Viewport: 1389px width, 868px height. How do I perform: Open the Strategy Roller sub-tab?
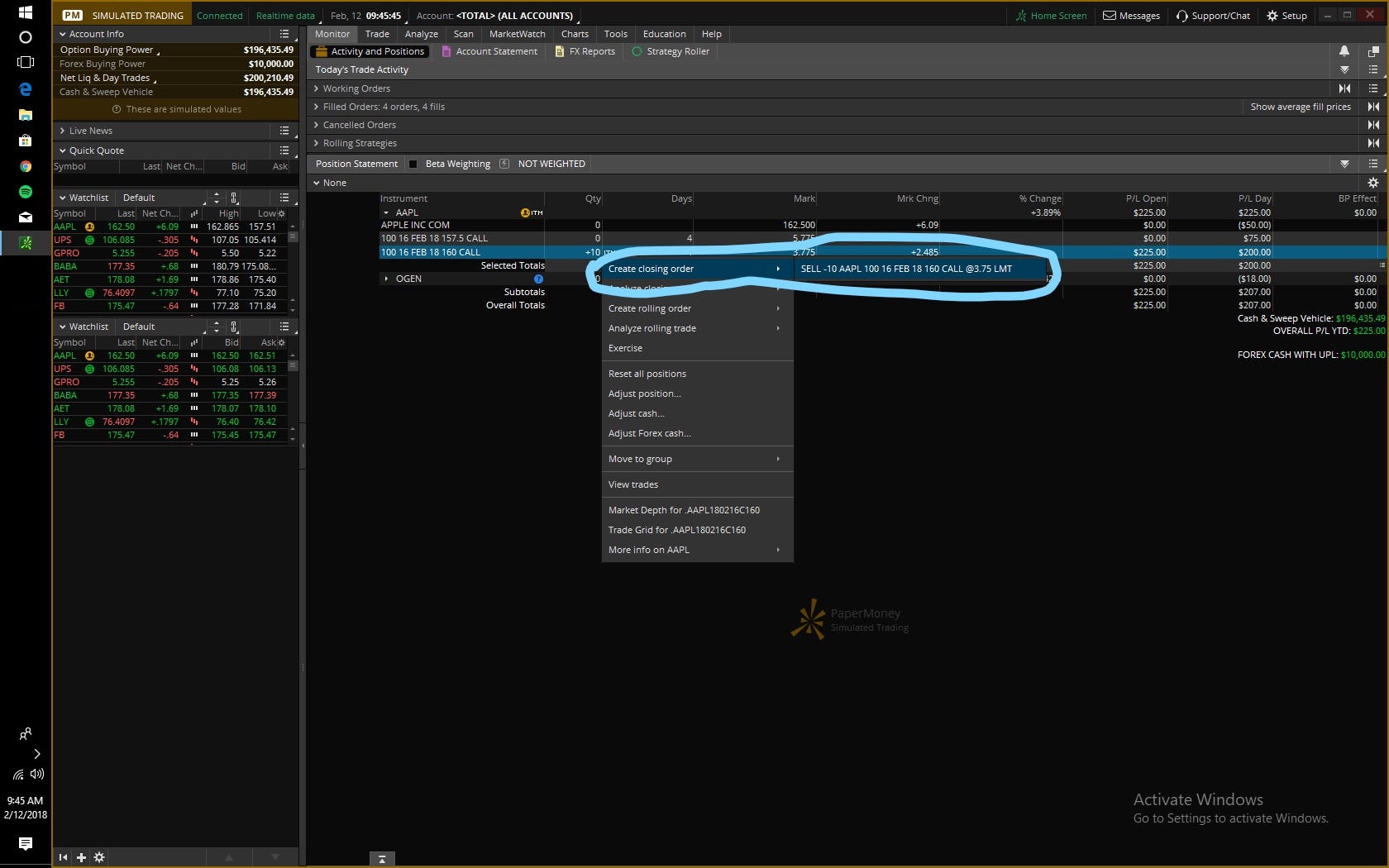671,51
